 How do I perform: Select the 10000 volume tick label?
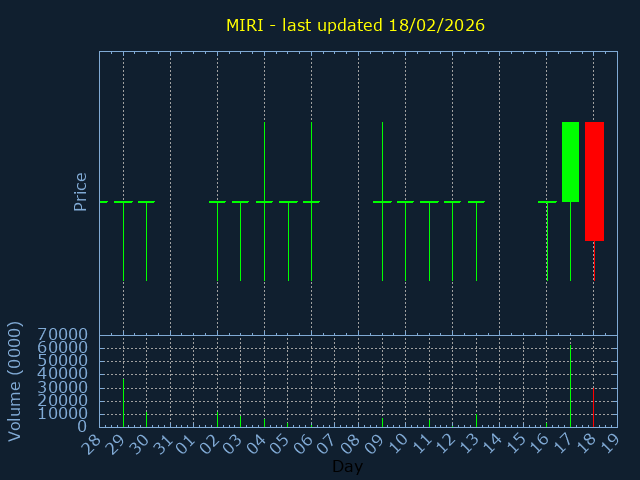[64, 414]
